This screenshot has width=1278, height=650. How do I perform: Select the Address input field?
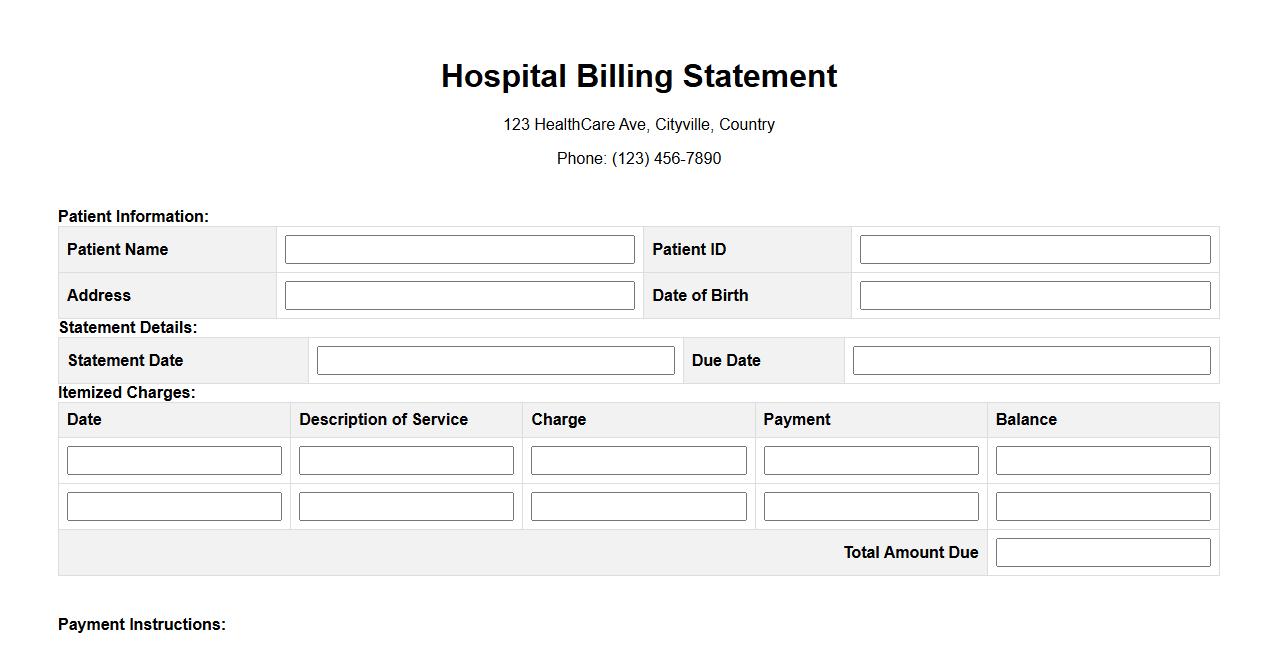pos(459,296)
